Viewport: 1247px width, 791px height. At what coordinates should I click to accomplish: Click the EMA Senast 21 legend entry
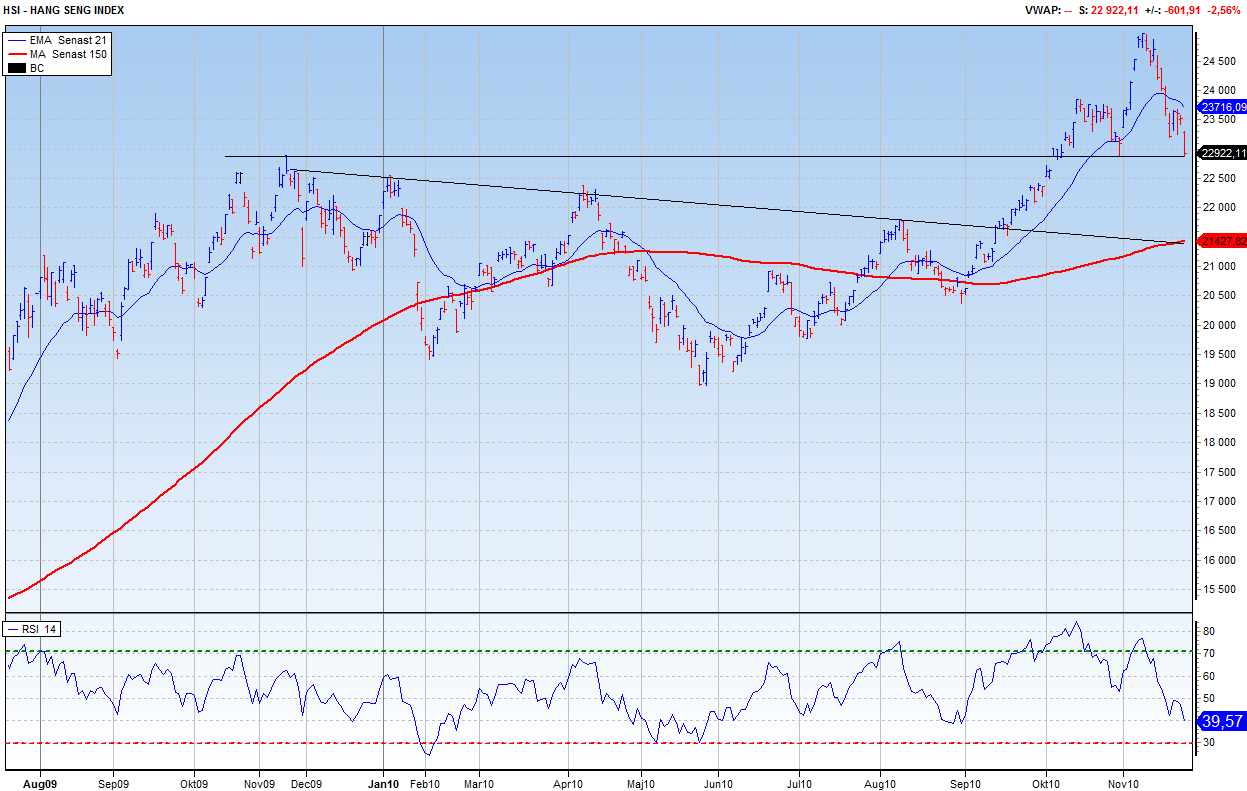[68, 39]
